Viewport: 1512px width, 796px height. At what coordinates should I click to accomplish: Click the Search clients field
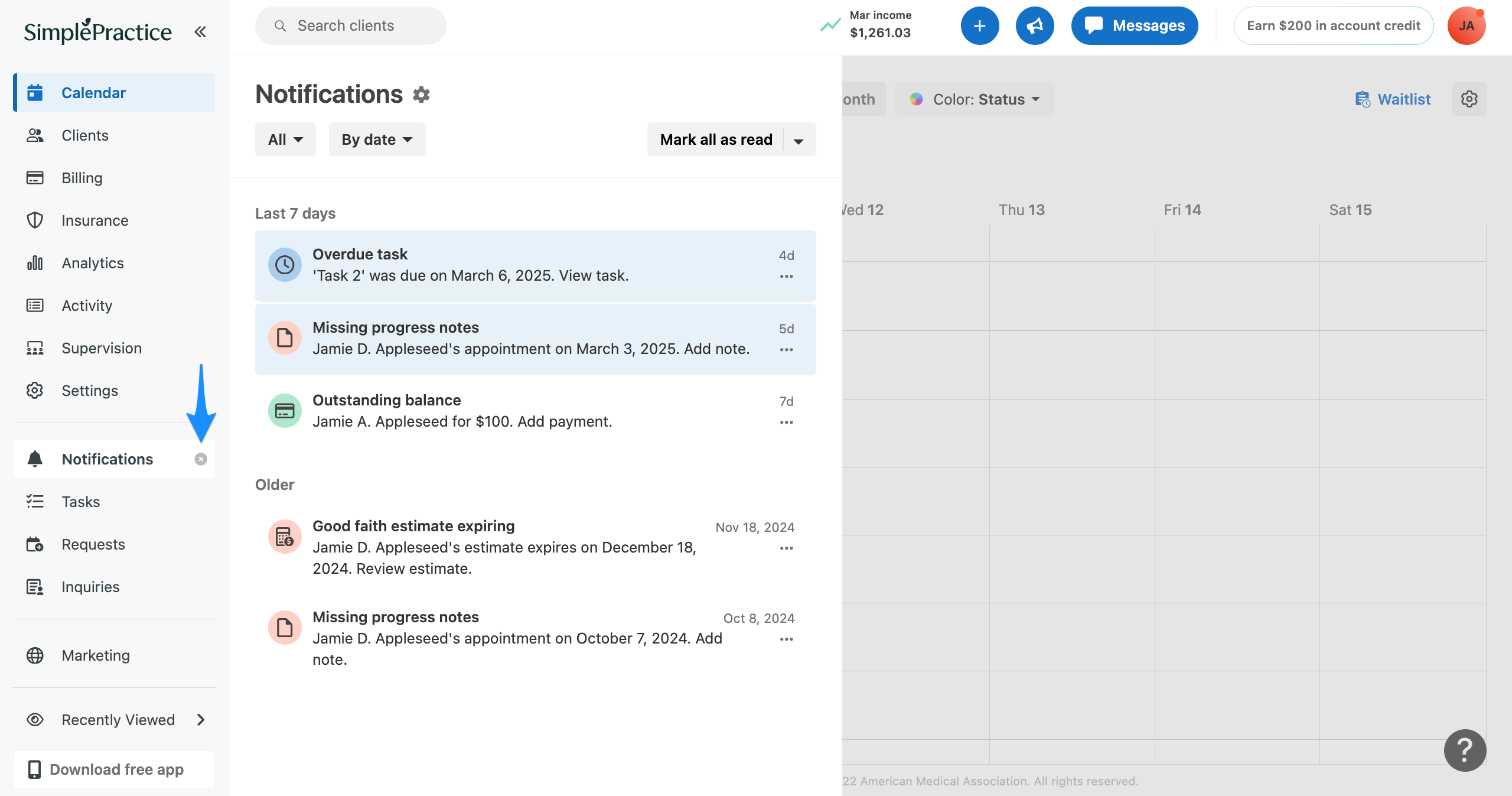351,25
